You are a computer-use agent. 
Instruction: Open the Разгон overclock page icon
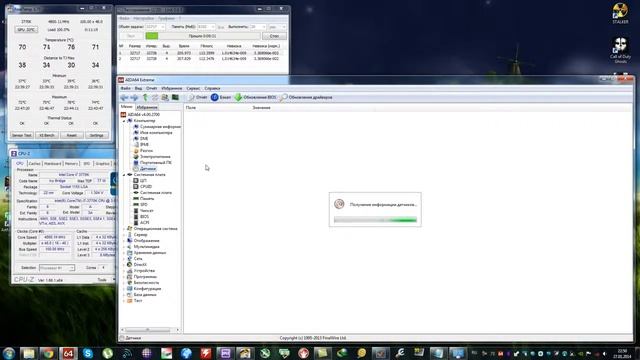coord(136,151)
